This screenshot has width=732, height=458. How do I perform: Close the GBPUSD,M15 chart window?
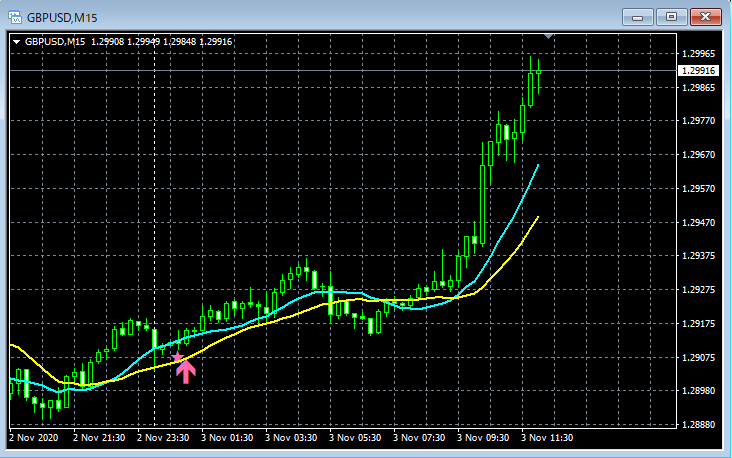706,17
